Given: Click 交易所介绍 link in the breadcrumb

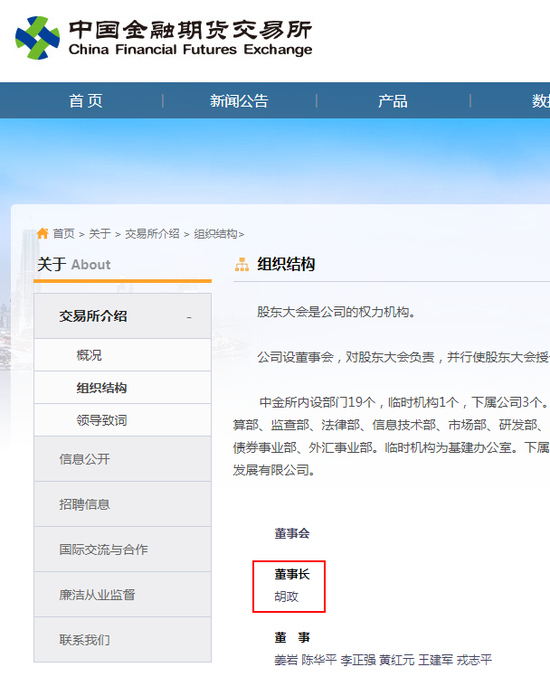Looking at the screenshot, I should tap(152, 234).
